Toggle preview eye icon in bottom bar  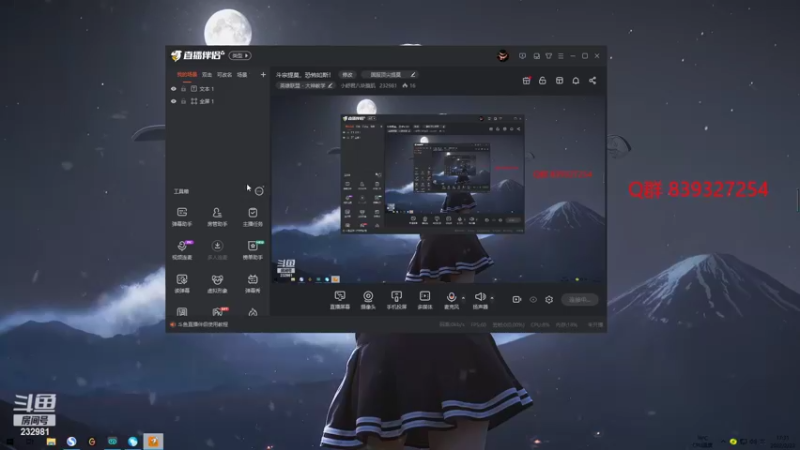tap(533, 299)
